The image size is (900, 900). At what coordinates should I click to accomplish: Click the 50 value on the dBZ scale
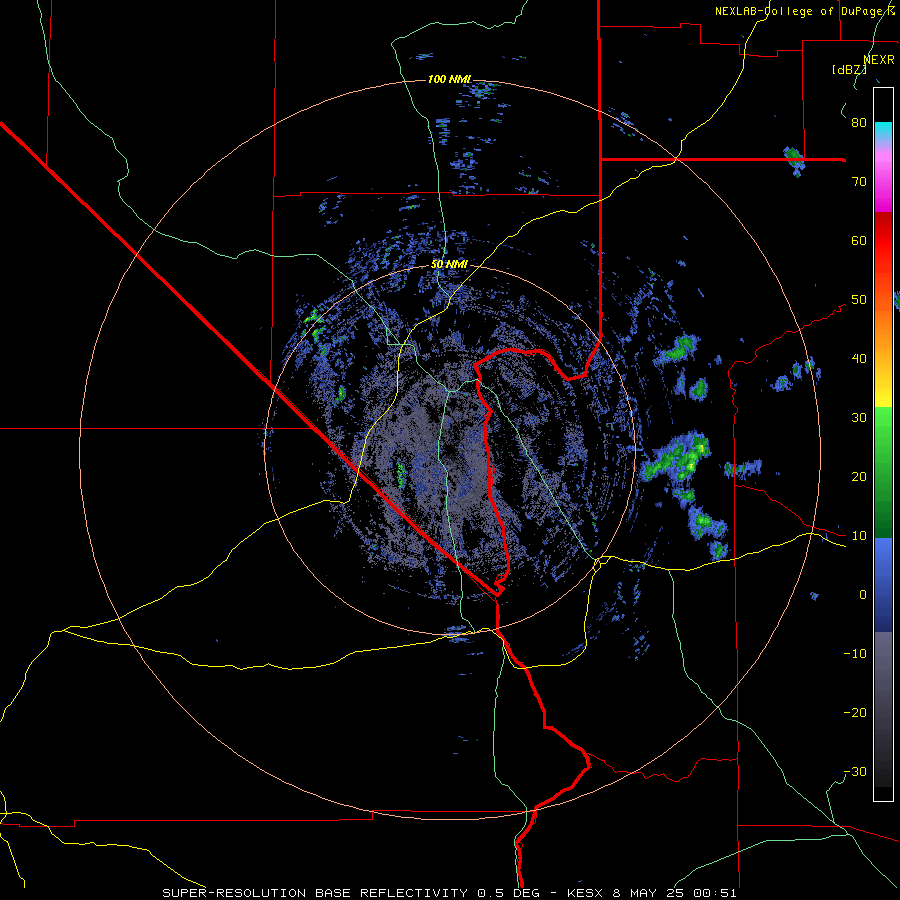click(859, 300)
